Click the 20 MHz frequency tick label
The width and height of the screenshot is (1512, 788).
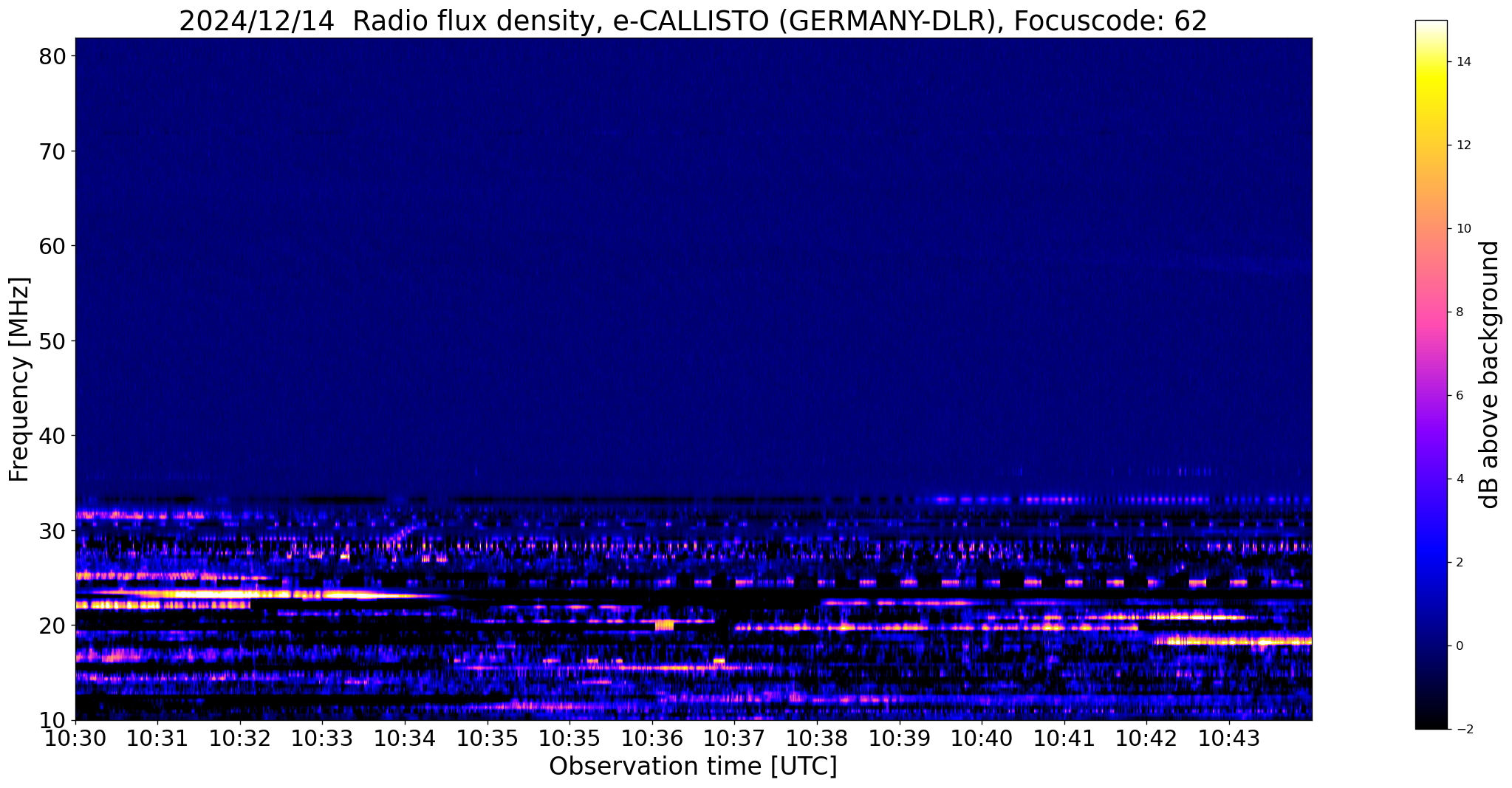pyautogui.click(x=53, y=626)
